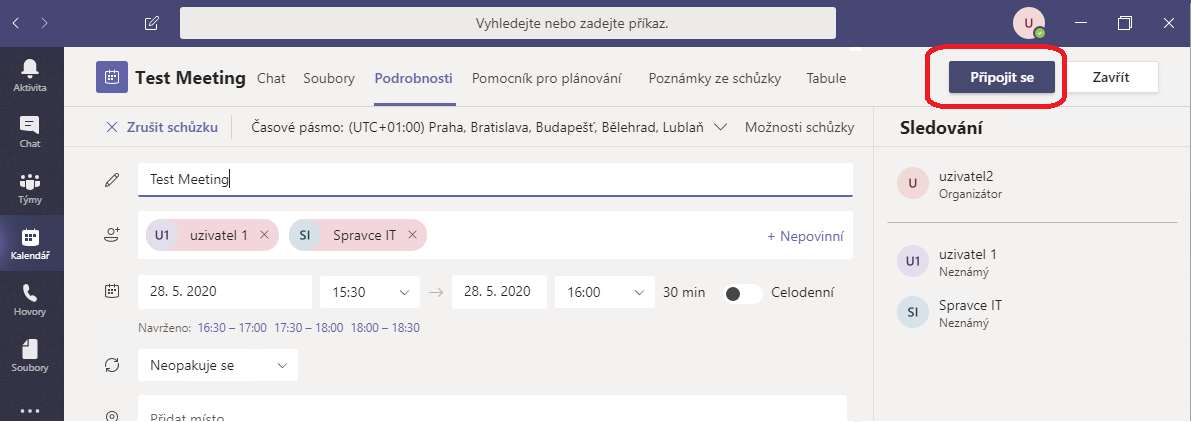Show more apps ellipsis in the sidebar
Screen dimensions: 1191x422
(x=30, y=409)
